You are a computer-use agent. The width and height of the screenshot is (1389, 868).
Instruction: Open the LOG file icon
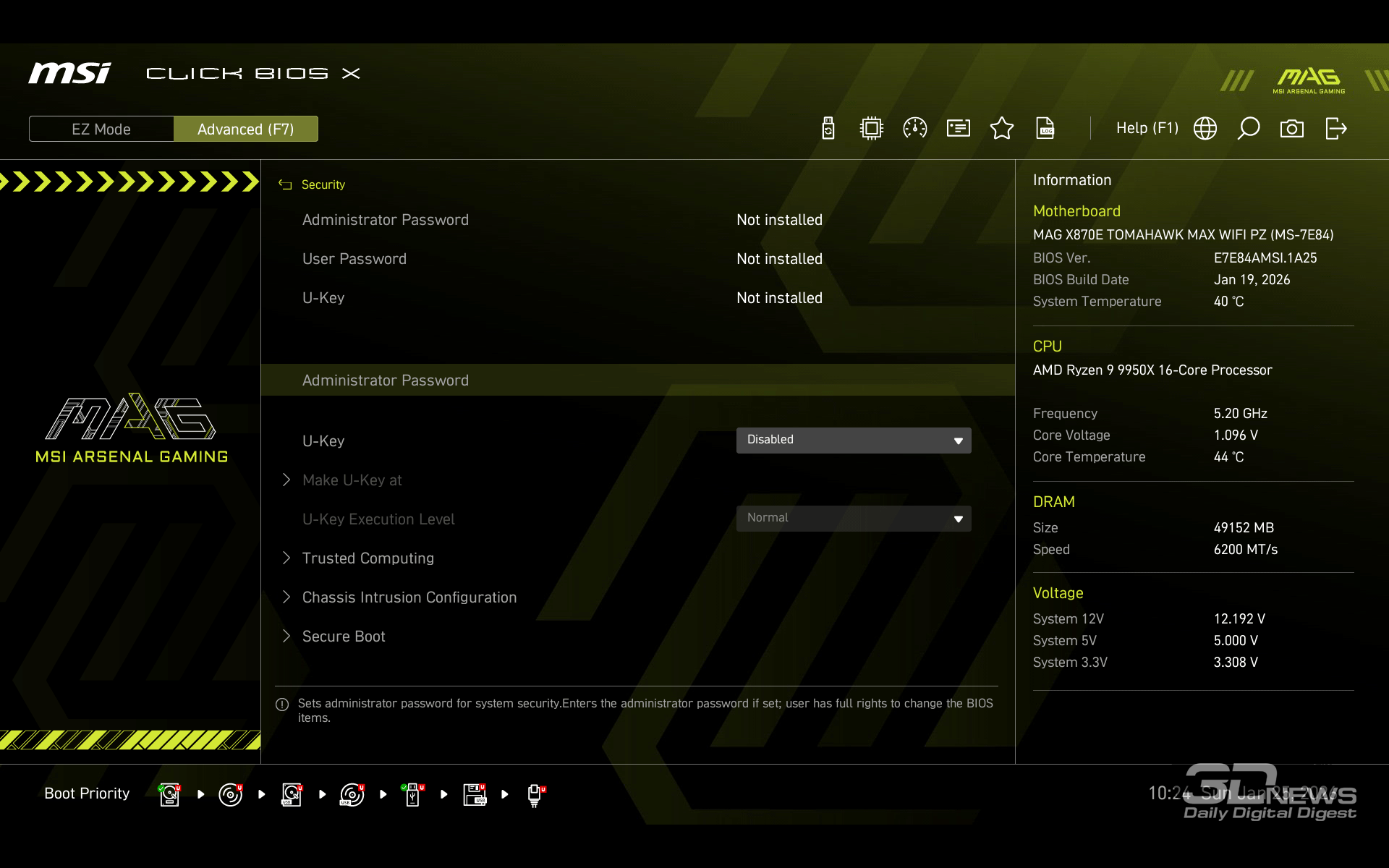(1045, 129)
